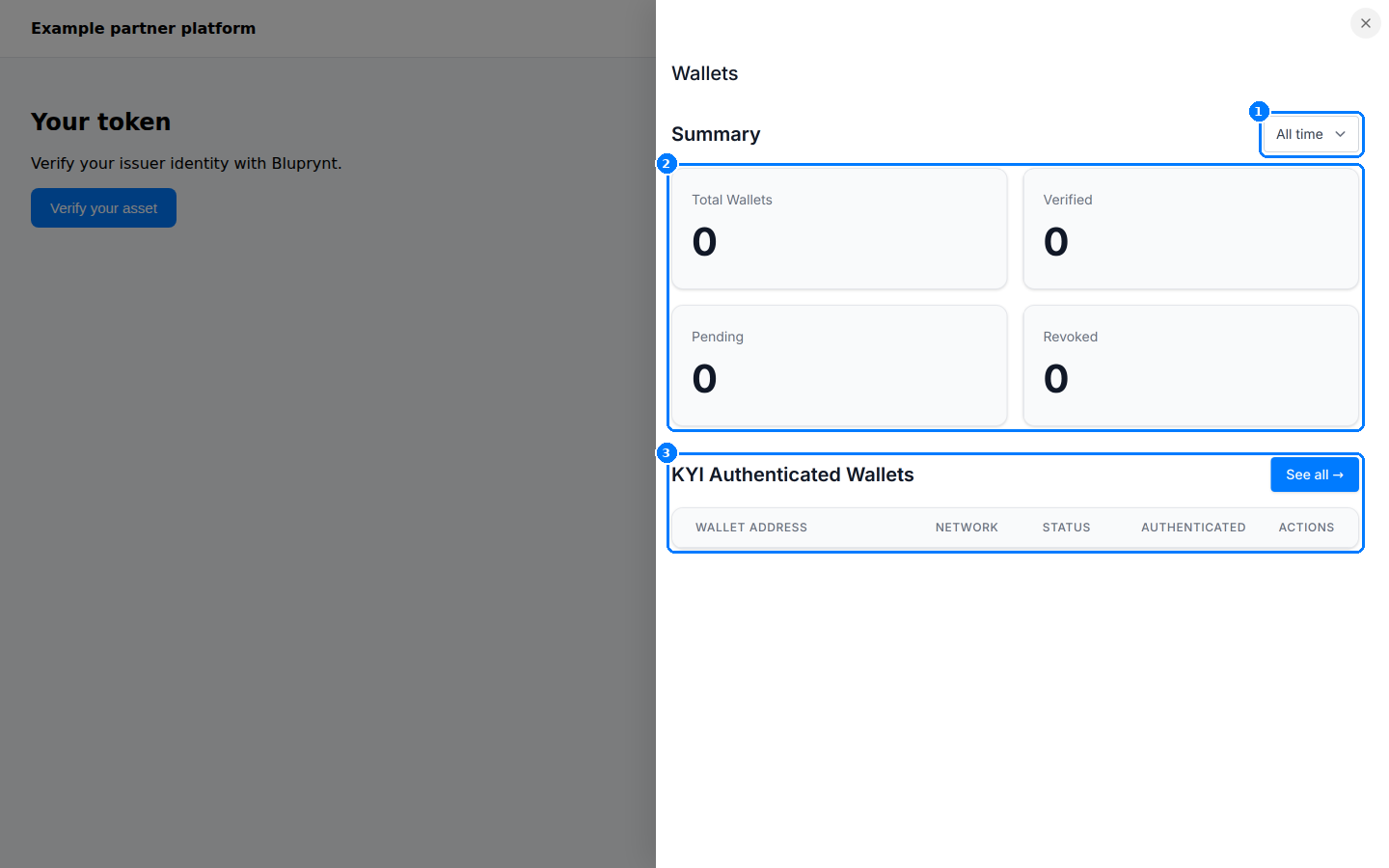This screenshot has width=1389, height=868.
Task: Click the Authenticated column header
Action: [x=1193, y=528]
